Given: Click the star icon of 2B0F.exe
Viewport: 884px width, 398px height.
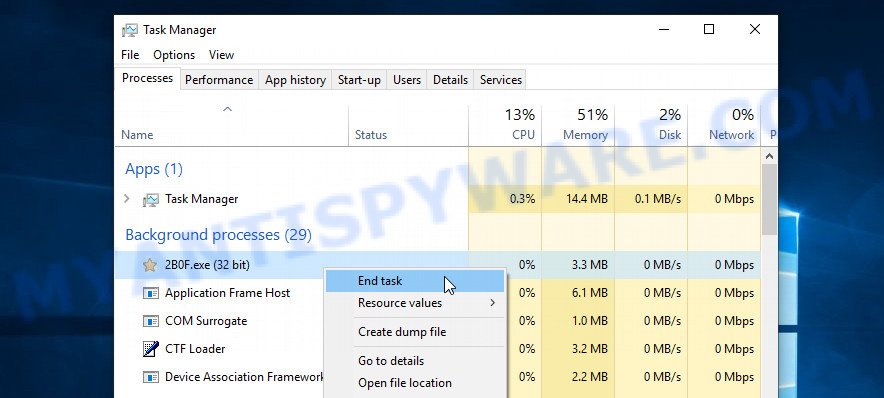Looking at the screenshot, I should tap(150, 265).
